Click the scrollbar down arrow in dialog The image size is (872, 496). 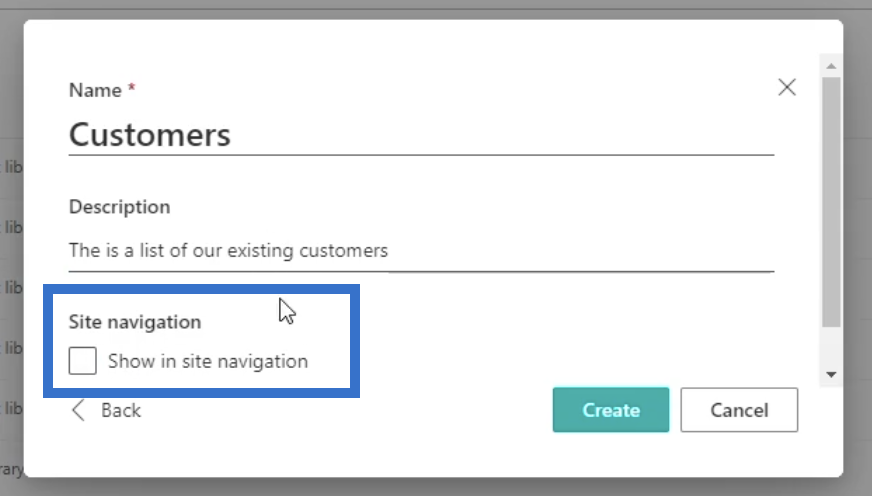[831, 374]
